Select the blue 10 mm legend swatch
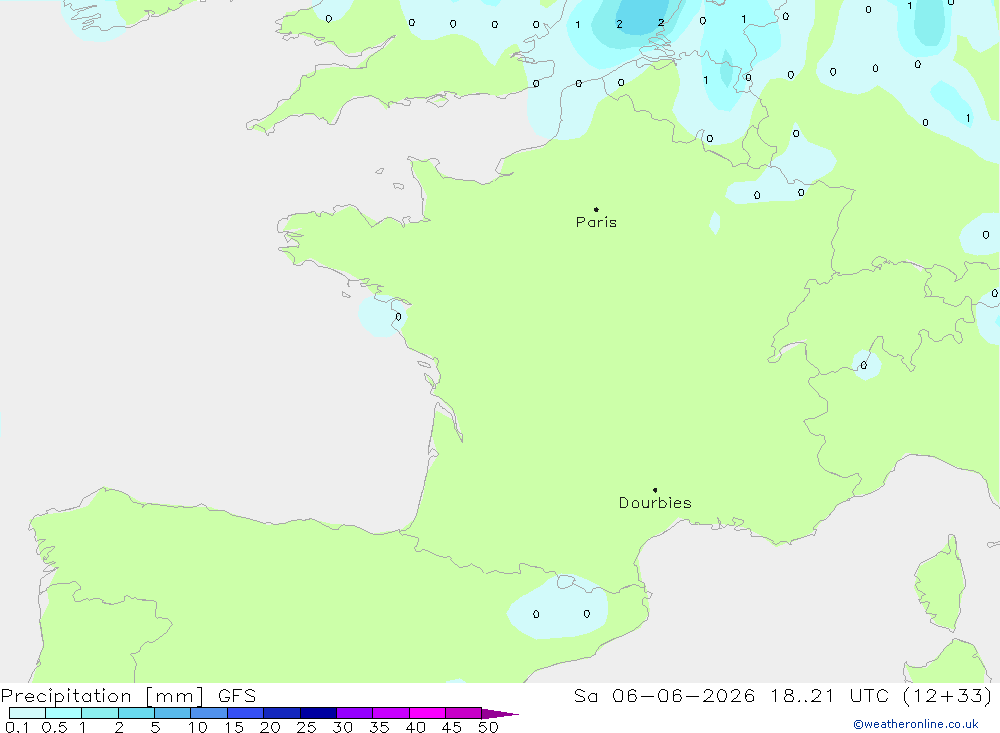Viewport: 1000px width, 733px height. [x=209, y=713]
